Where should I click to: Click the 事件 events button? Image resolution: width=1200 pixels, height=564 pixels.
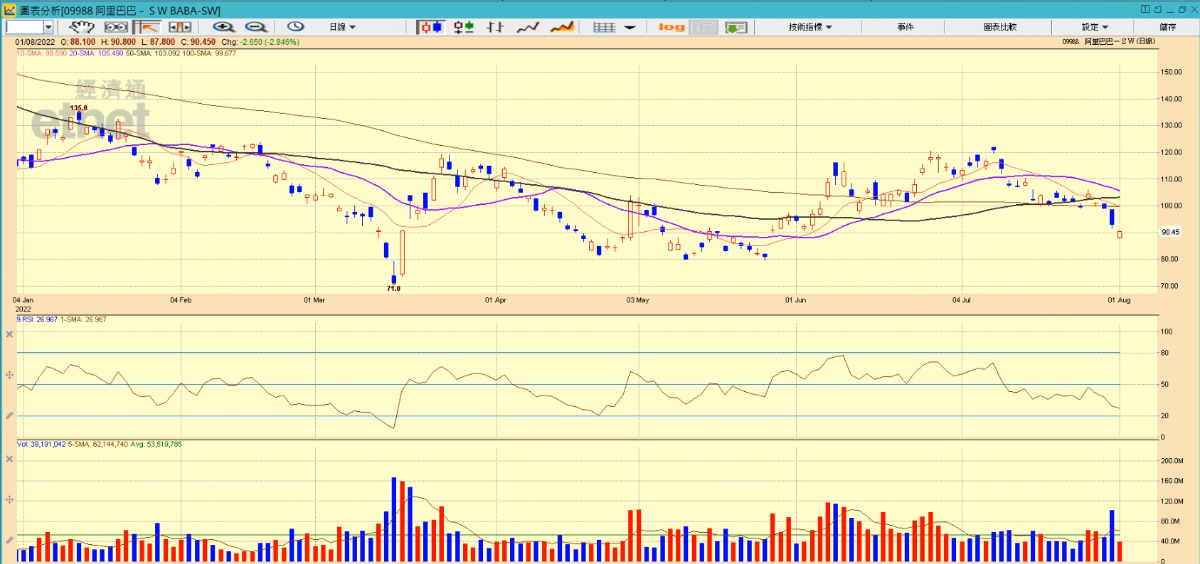click(905, 27)
